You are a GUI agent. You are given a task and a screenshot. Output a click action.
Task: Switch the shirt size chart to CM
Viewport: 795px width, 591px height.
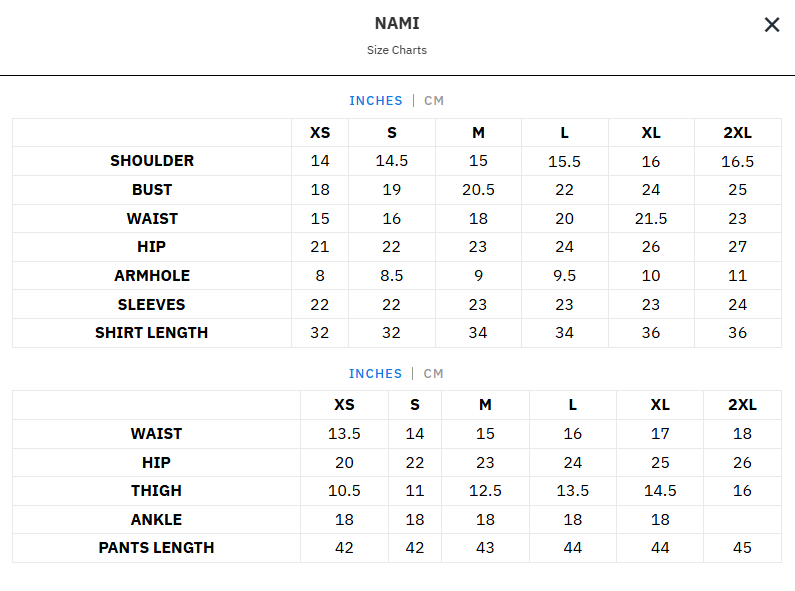(434, 101)
